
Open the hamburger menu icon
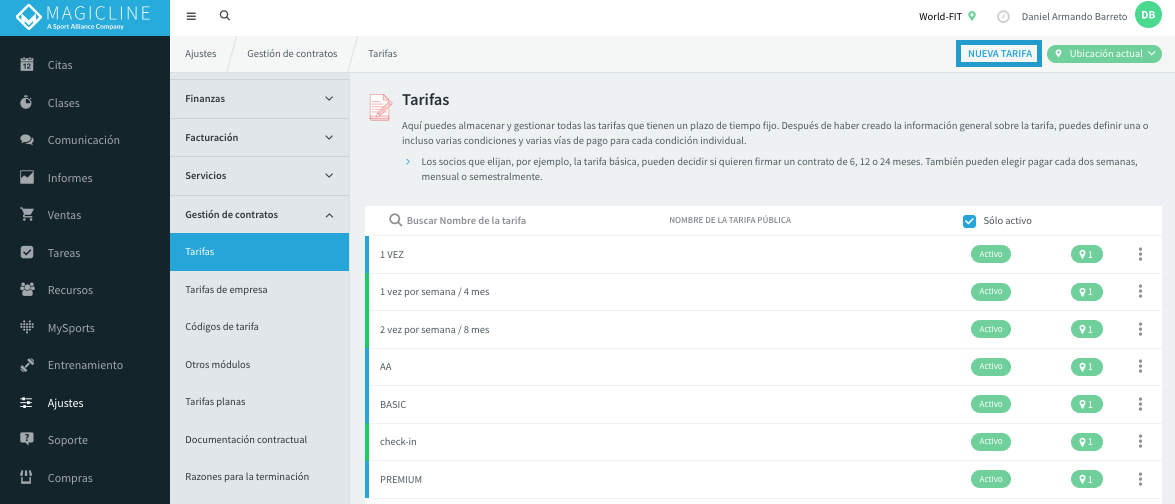191,16
